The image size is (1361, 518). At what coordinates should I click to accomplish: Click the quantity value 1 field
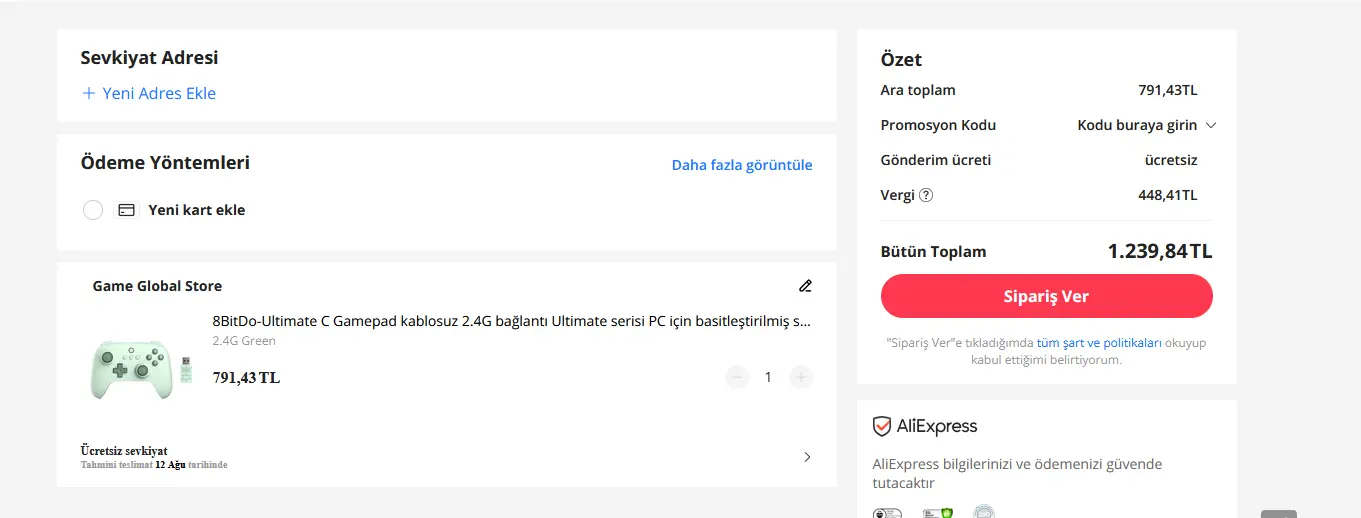tap(768, 377)
